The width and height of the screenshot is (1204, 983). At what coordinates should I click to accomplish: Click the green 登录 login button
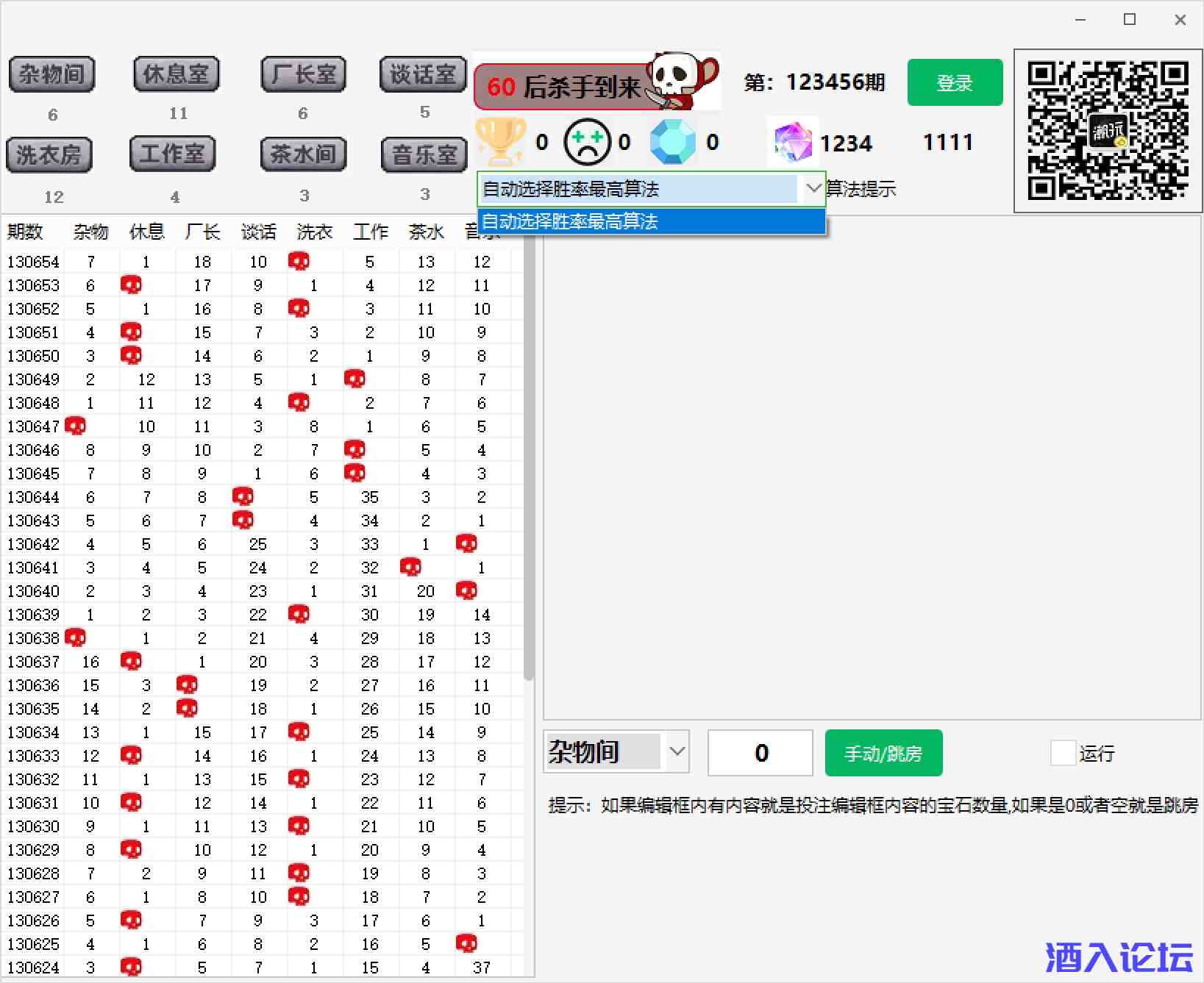click(955, 82)
